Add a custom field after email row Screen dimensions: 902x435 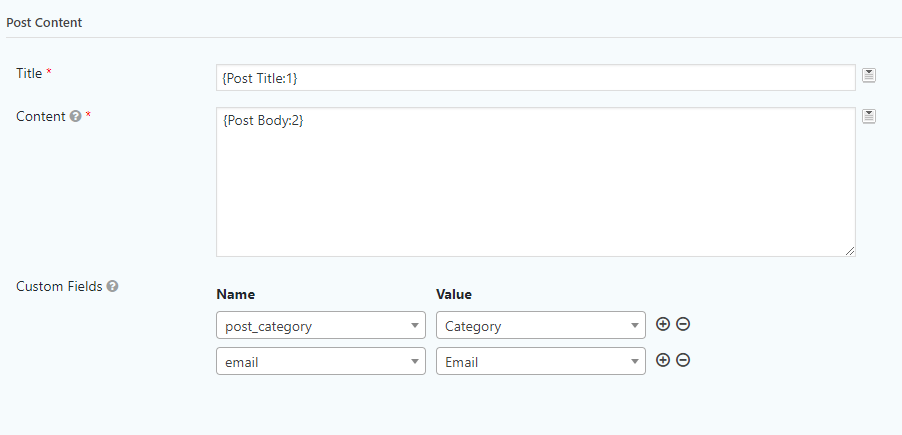coord(663,360)
